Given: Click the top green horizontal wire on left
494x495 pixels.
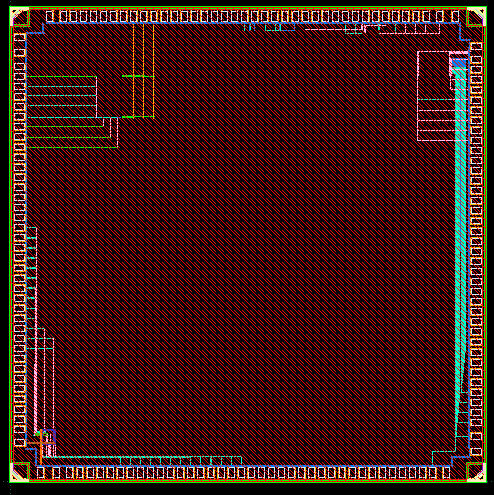Looking at the screenshot, I should (61, 77).
